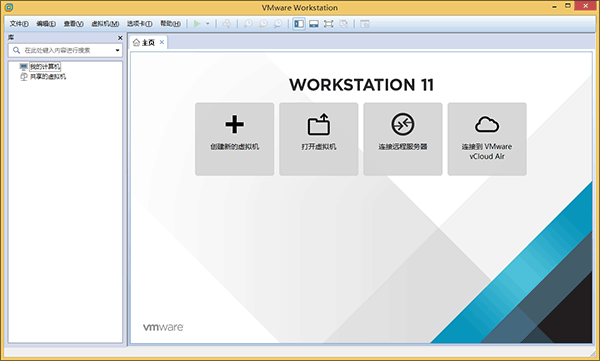Click the full screen mode icon
Viewport: 600px width, 361px height.
tap(328, 24)
